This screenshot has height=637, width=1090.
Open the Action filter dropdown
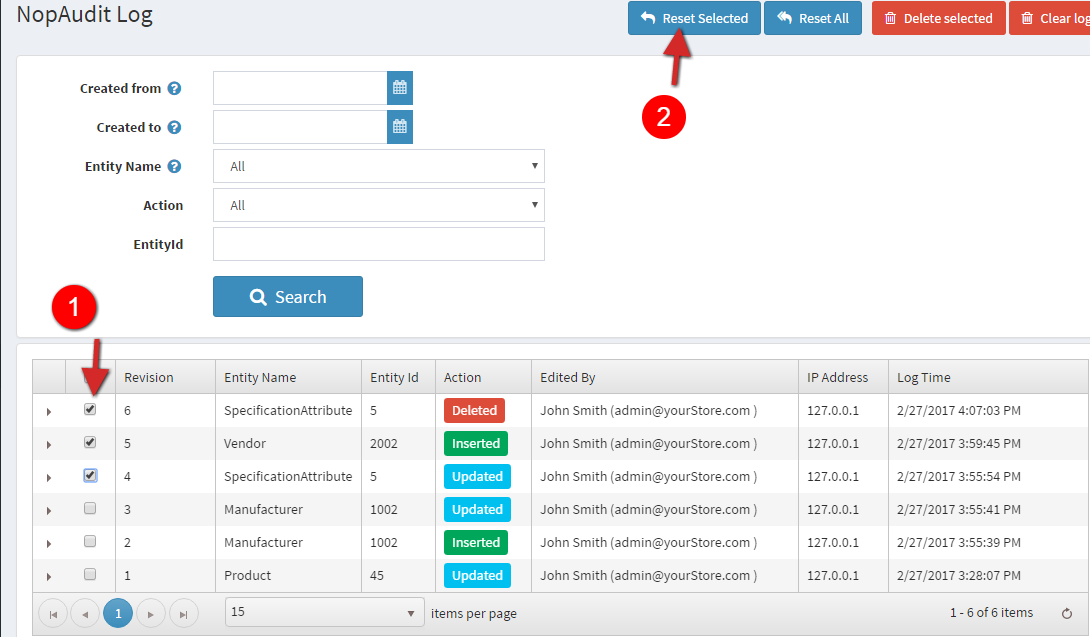pyautogui.click(x=378, y=205)
